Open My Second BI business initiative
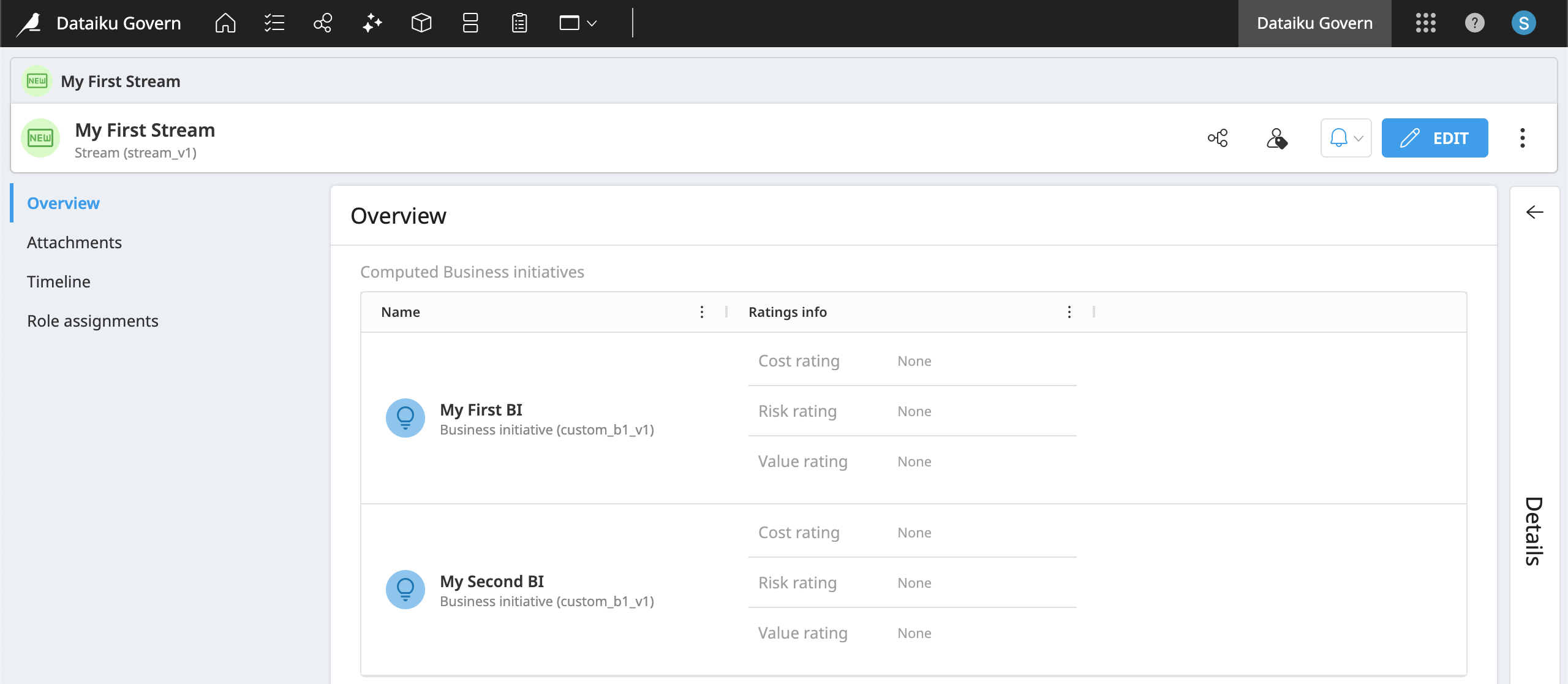Viewport: 1568px width, 684px height. tap(492, 581)
